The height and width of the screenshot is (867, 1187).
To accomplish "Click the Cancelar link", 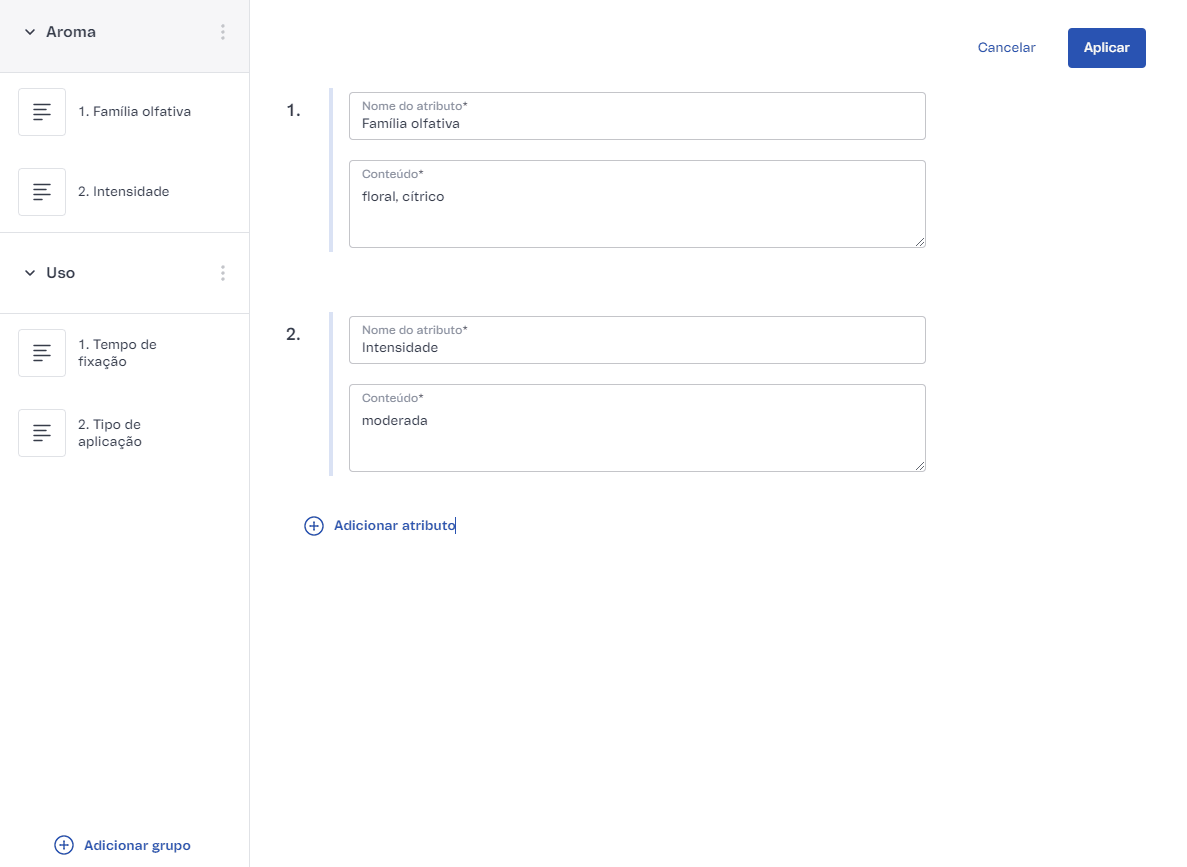I will pos(1006,48).
